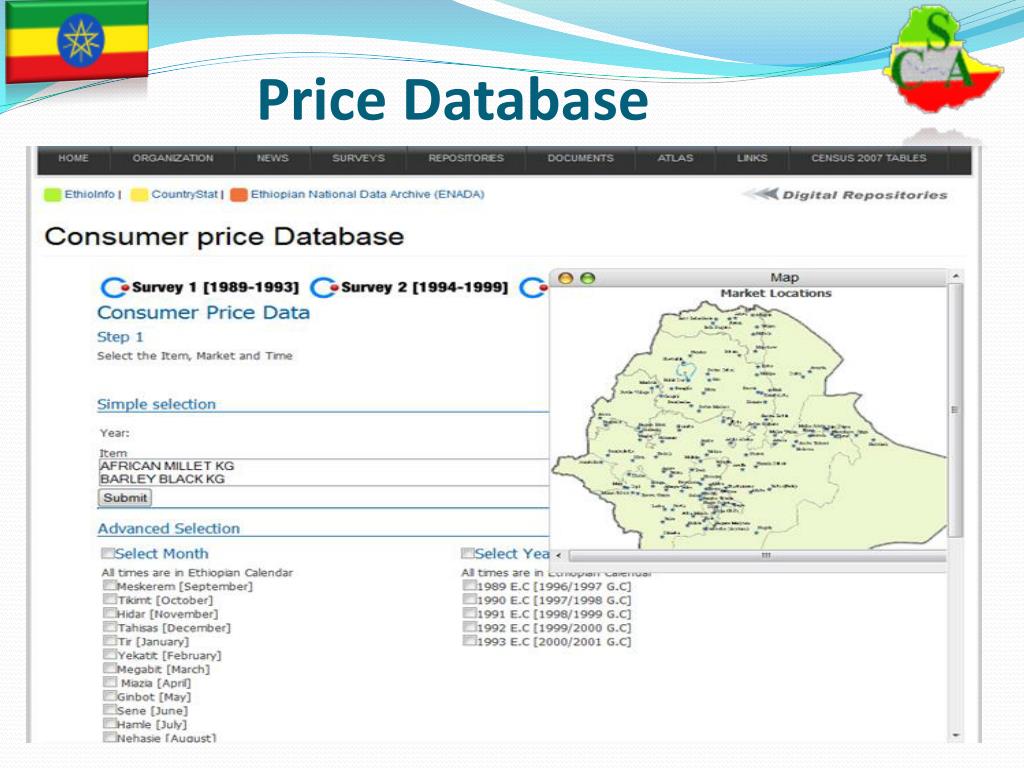
Task: Check Megabit [March] month
Action: point(110,669)
